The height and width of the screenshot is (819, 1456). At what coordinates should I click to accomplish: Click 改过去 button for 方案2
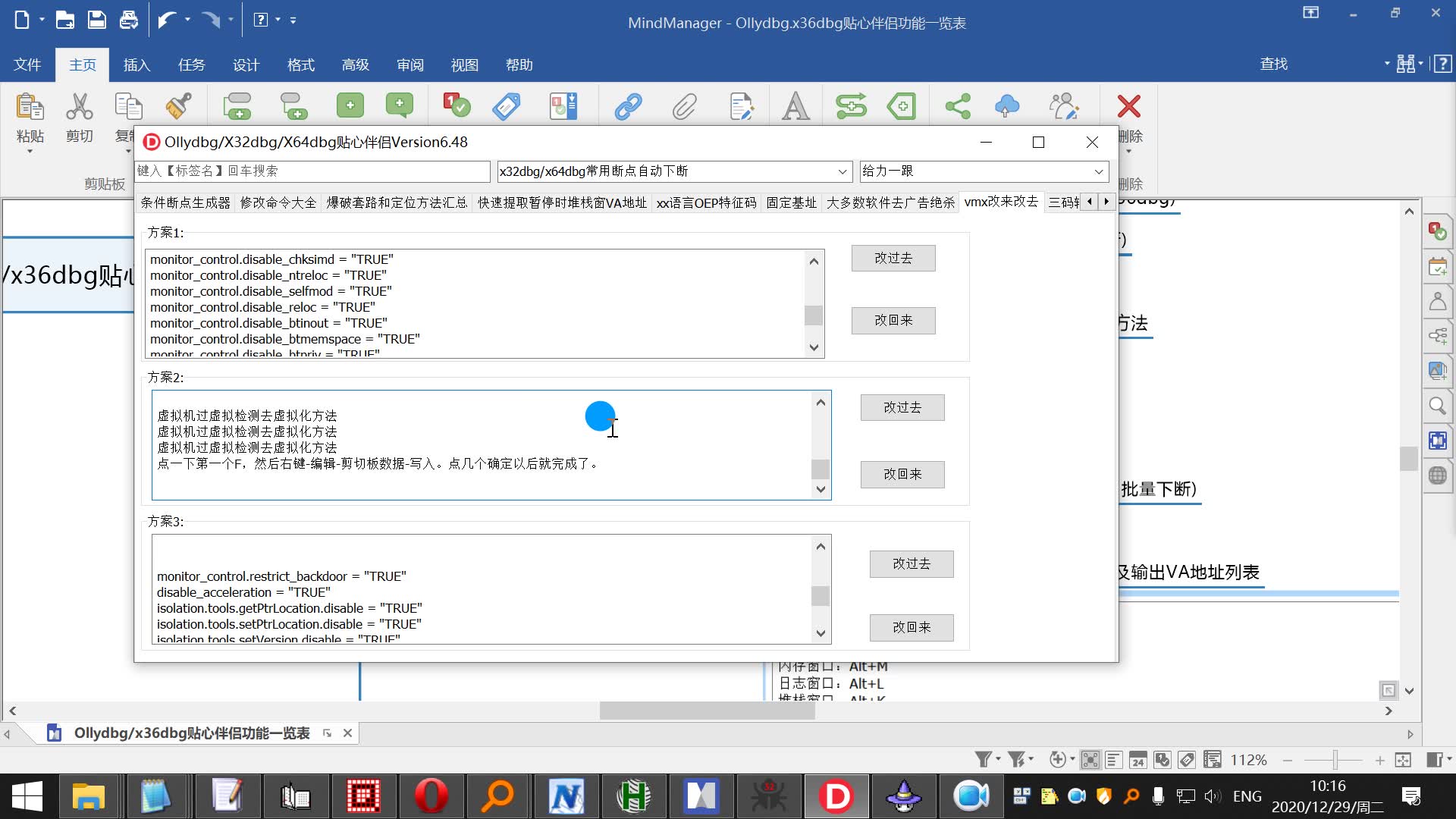902,407
